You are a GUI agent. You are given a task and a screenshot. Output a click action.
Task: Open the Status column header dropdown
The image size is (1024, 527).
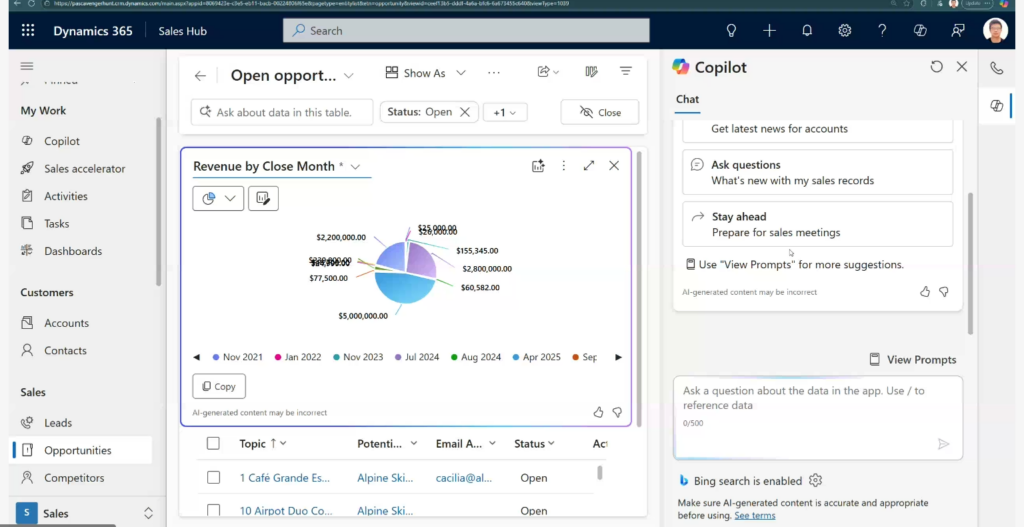(551, 443)
